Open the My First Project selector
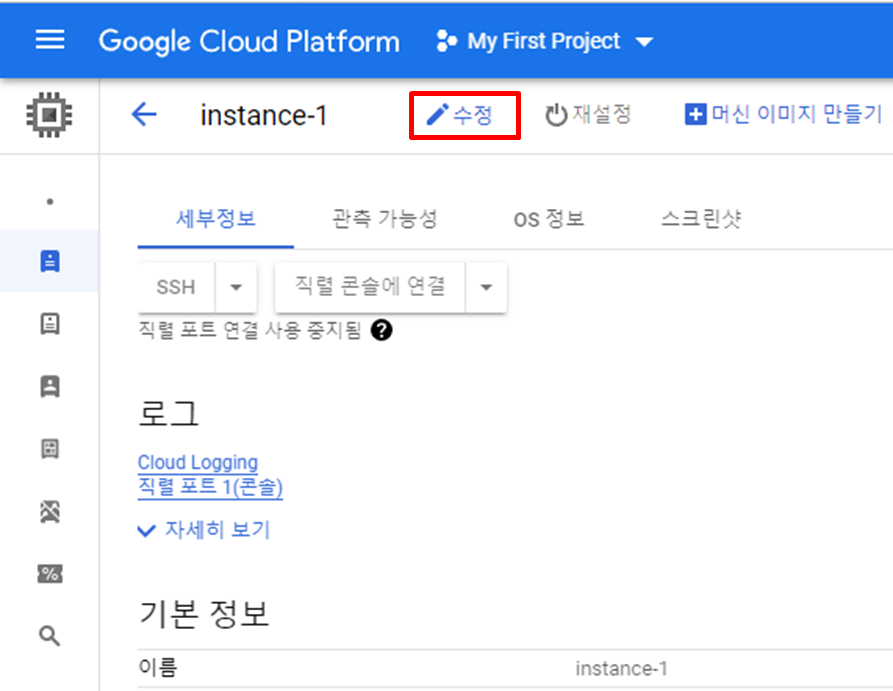 pyautogui.click(x=544, y=41)
